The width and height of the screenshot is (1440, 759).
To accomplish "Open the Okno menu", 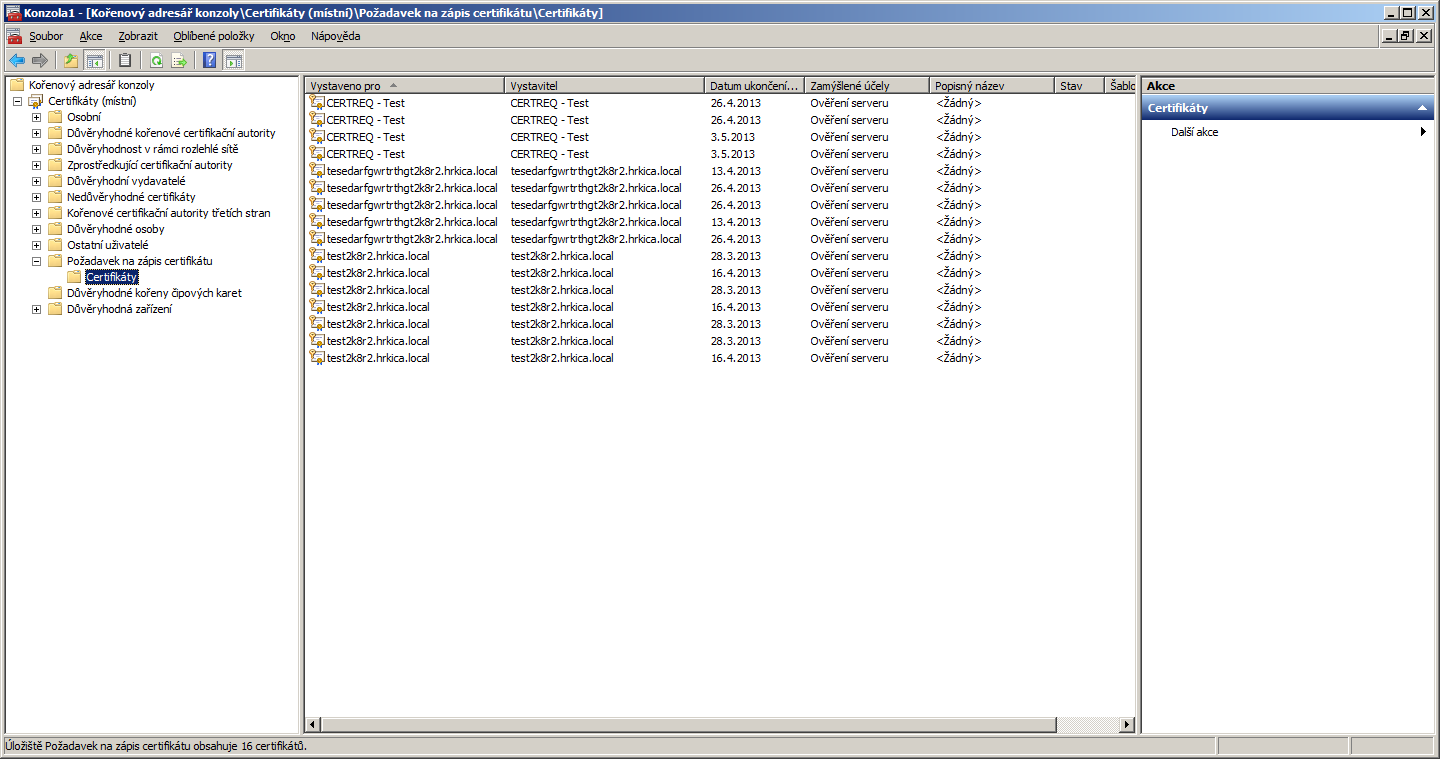I will point(283,36).
